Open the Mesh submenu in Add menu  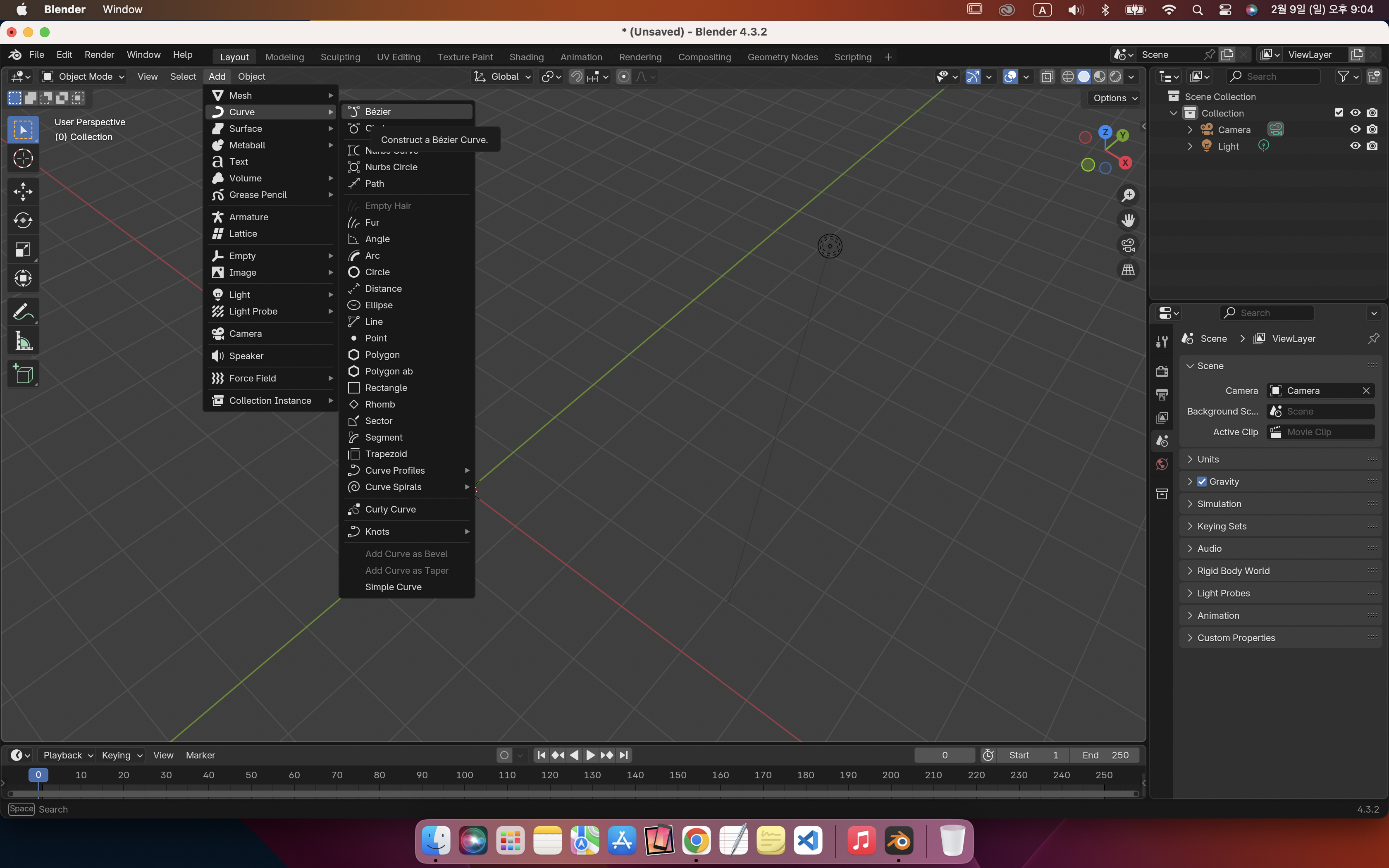point(271,95)
